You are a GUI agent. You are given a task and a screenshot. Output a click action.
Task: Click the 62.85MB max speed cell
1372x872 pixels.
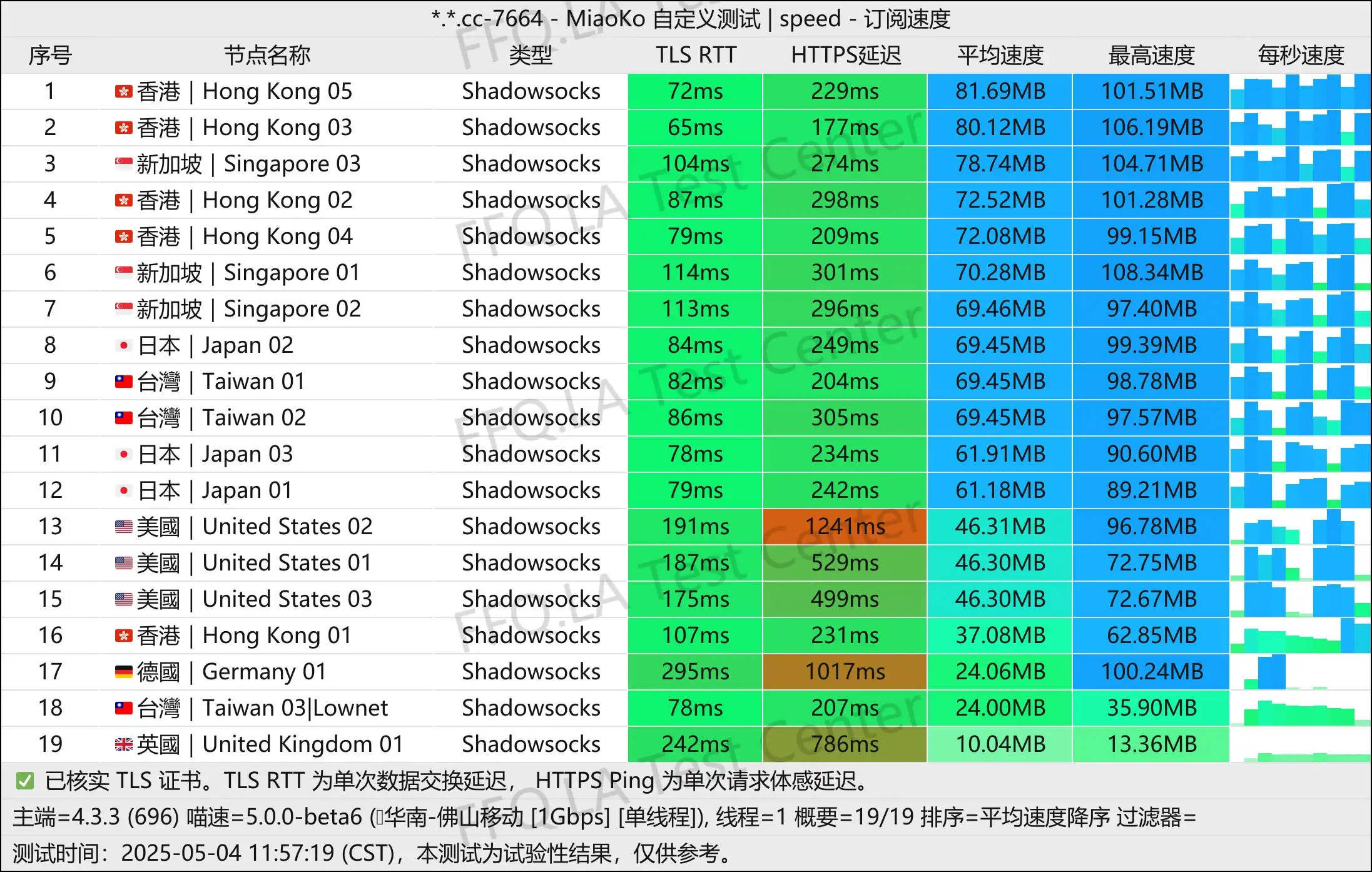1152,636
